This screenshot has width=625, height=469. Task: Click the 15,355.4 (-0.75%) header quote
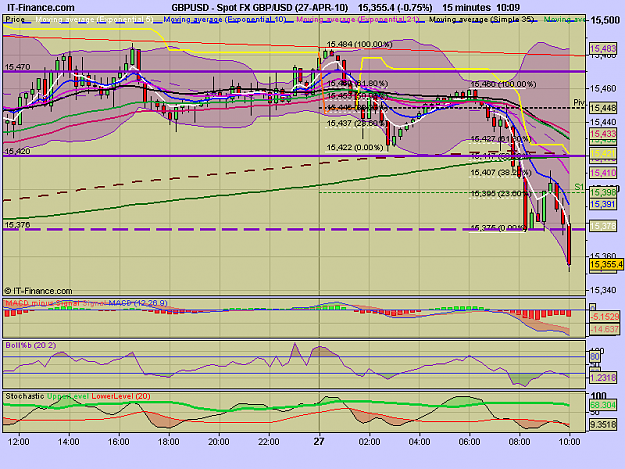click(395, 8)
